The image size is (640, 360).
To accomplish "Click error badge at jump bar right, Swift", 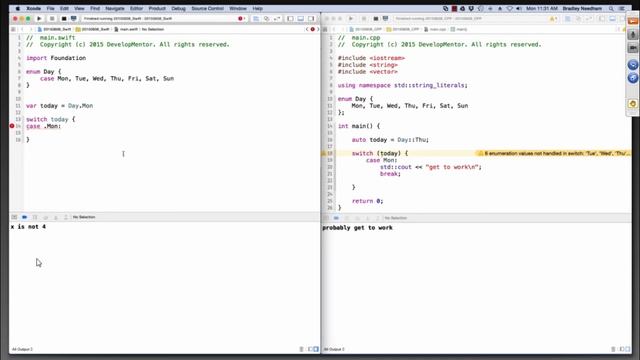I will 313,29.
